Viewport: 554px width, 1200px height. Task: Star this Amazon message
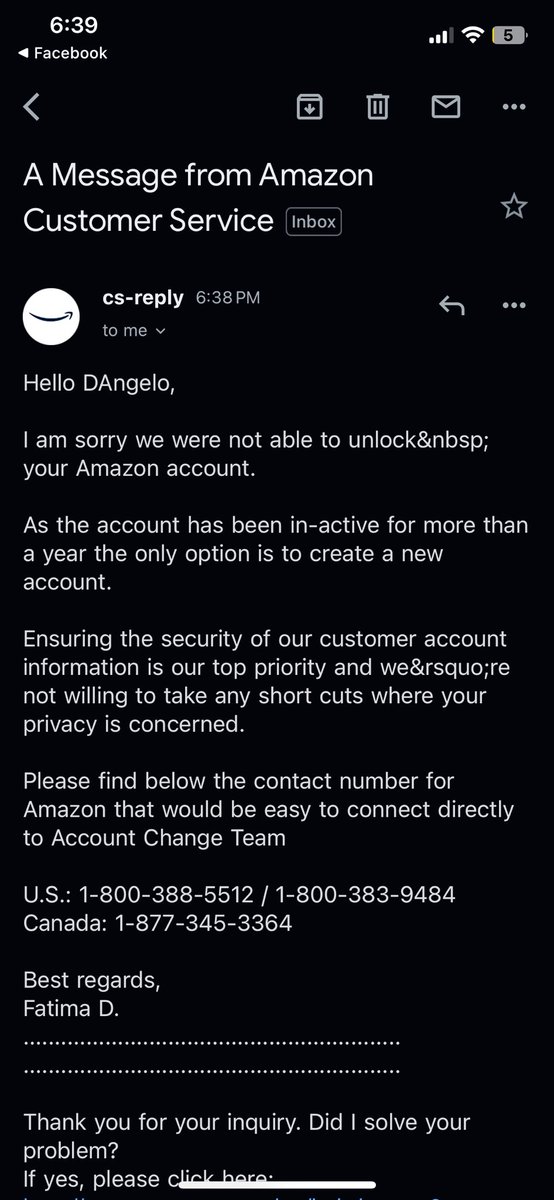point(513,207)
